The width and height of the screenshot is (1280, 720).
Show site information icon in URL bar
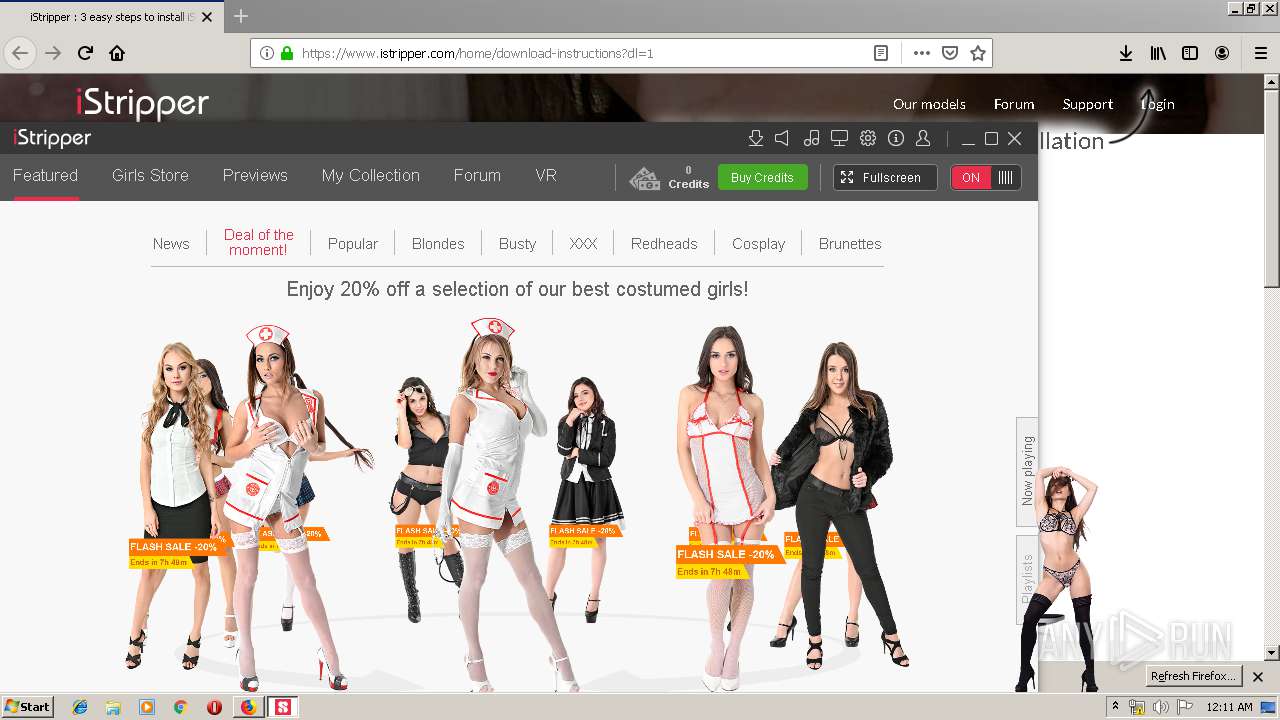tap(267, 53)
